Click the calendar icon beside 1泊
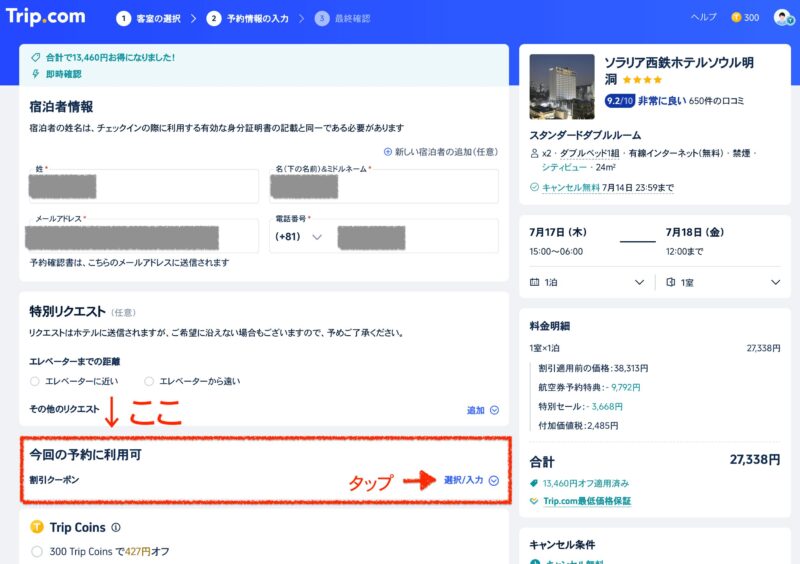Viewport: 800px width, 564px height. point(534,282)
